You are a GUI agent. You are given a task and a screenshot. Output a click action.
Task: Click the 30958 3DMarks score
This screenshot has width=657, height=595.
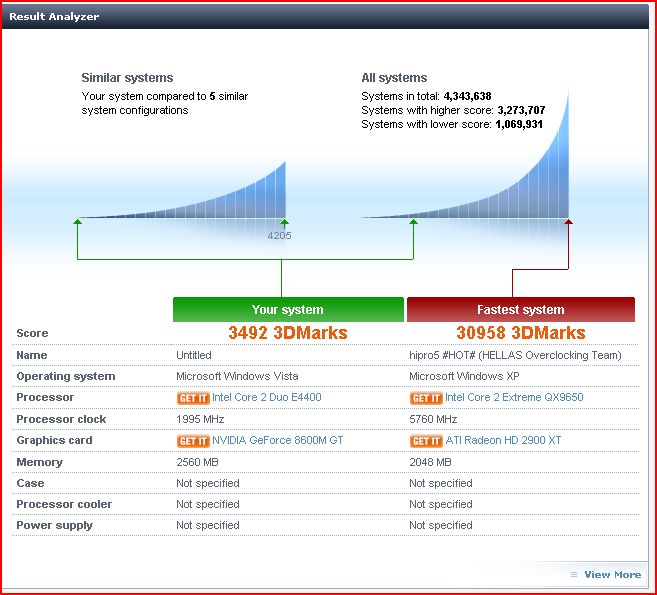tap(521, 333)
